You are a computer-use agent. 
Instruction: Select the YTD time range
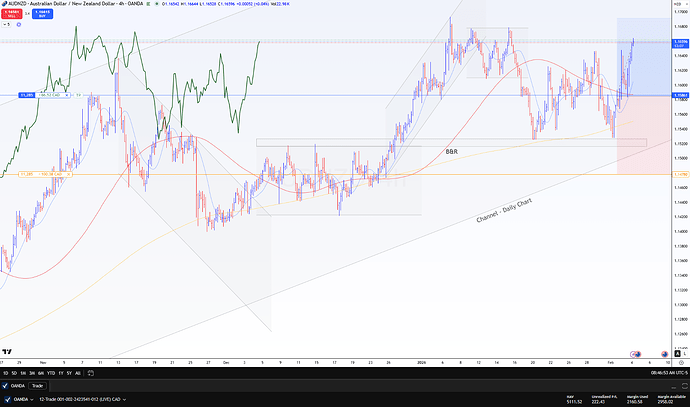point(51,373)
